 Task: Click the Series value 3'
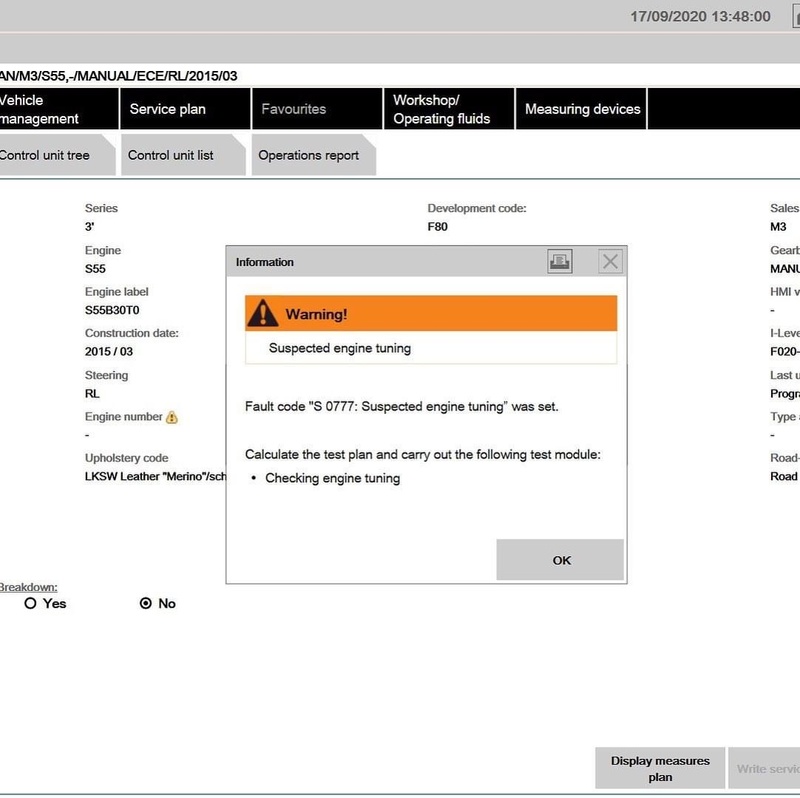pyautogui.click(x=89, y=227)
